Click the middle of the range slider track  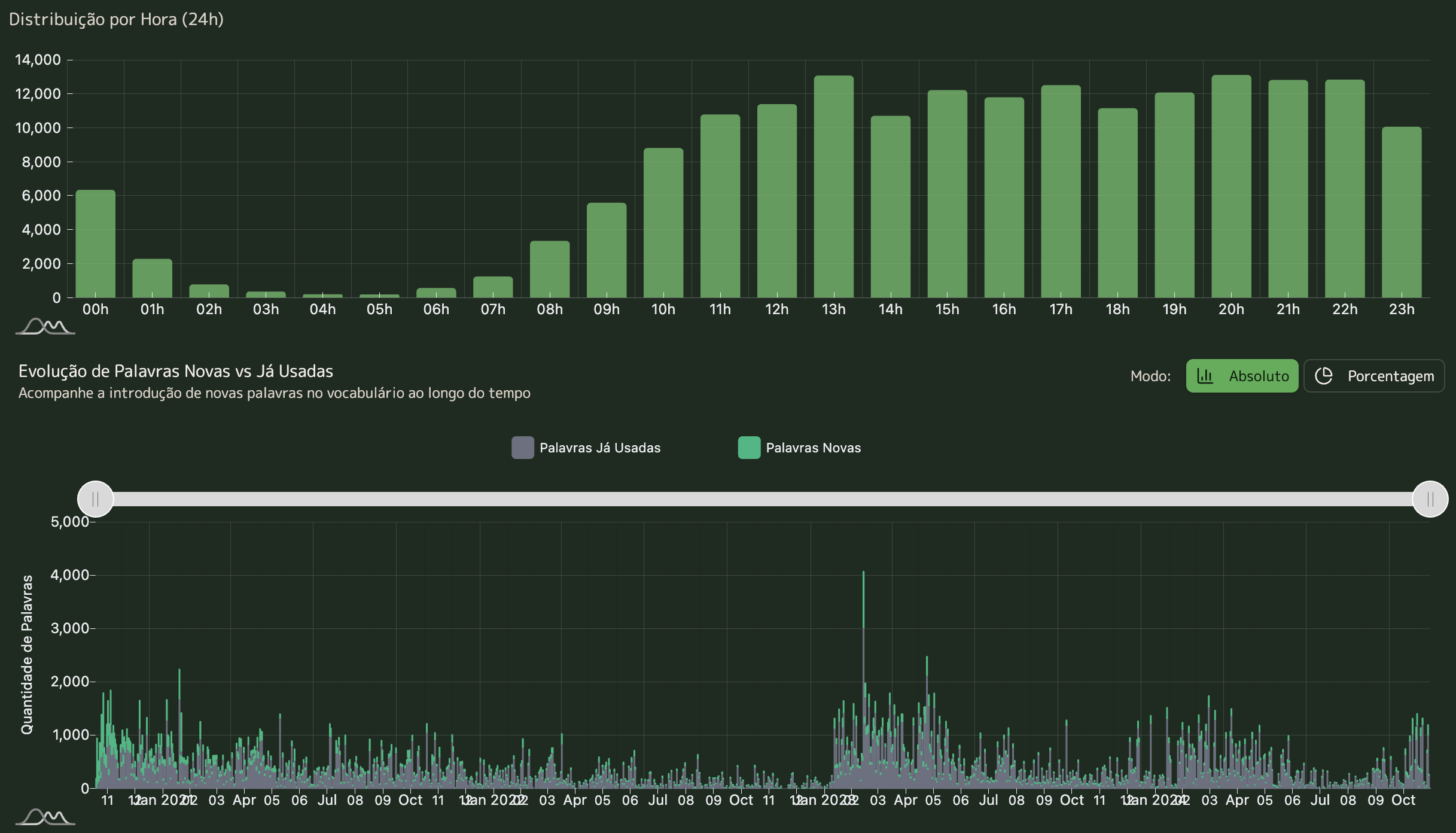[x=763, y=499]
